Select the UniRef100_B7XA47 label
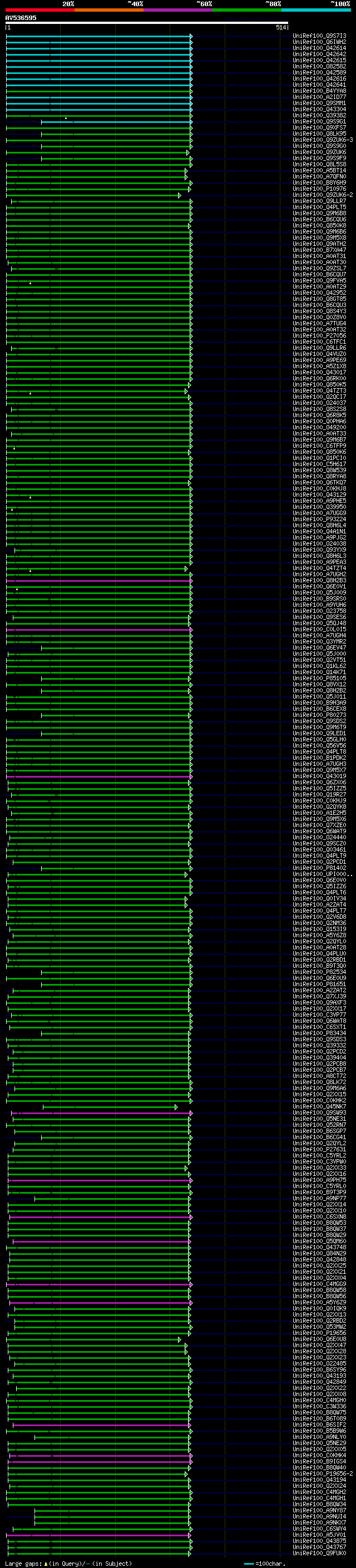 [x=319, y=250]
